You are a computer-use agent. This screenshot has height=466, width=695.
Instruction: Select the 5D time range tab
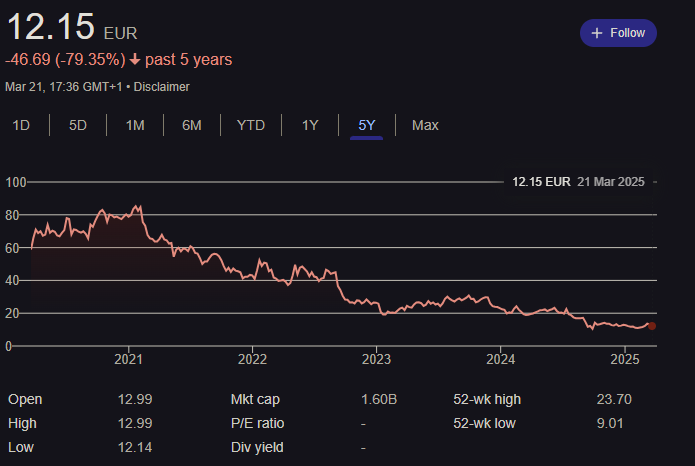(x=78, y=125)
